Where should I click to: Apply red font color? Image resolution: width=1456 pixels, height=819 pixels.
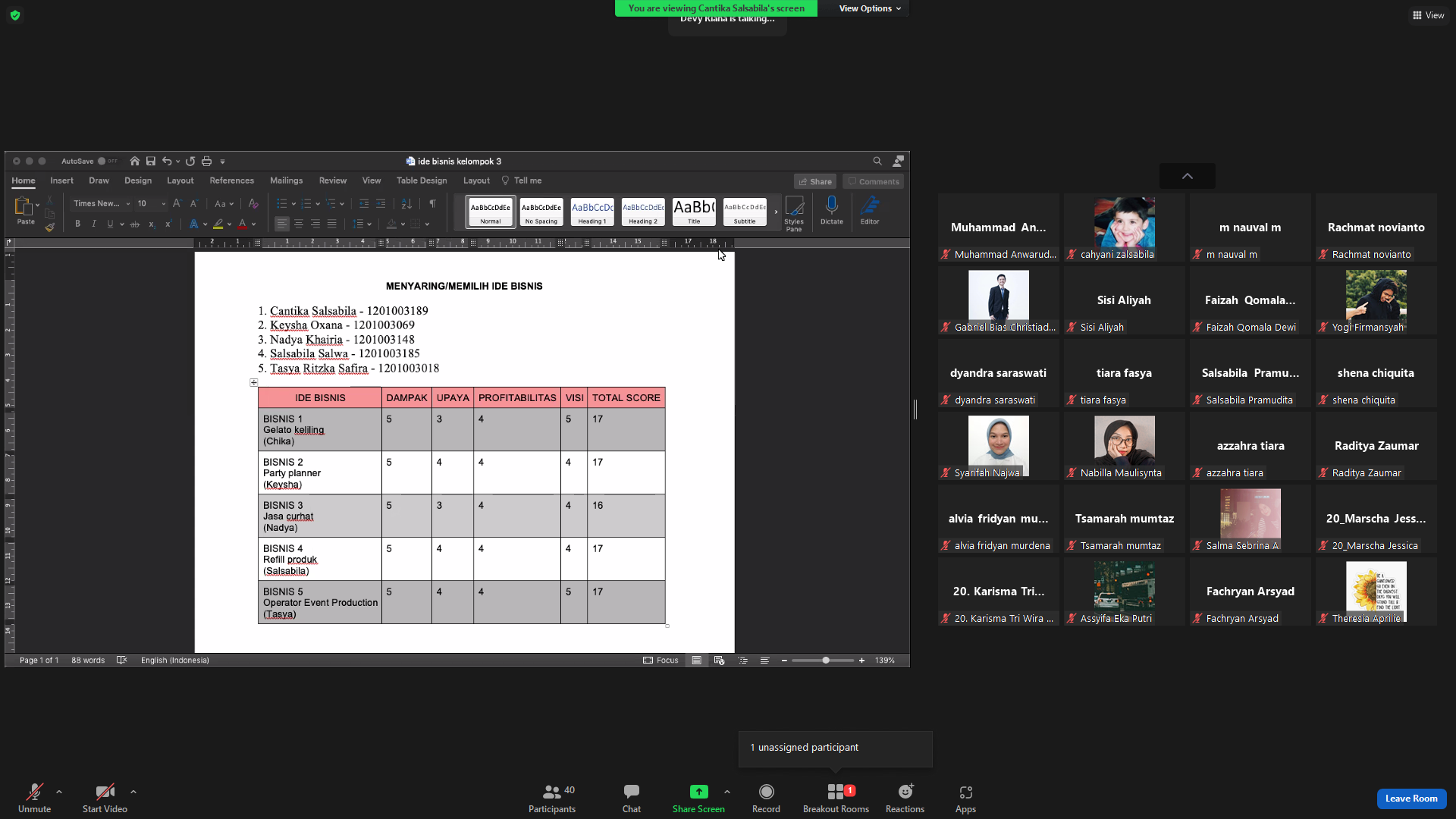(243, 224)
